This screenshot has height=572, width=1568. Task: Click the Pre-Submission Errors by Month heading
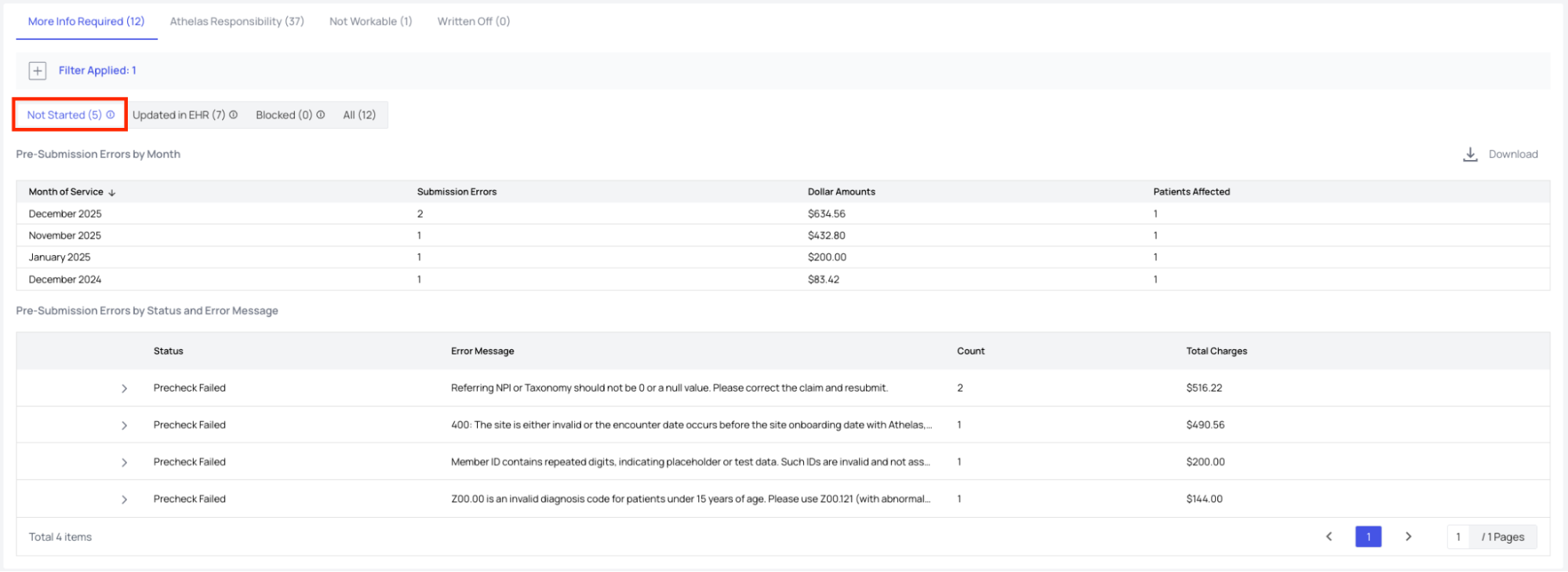98,154
